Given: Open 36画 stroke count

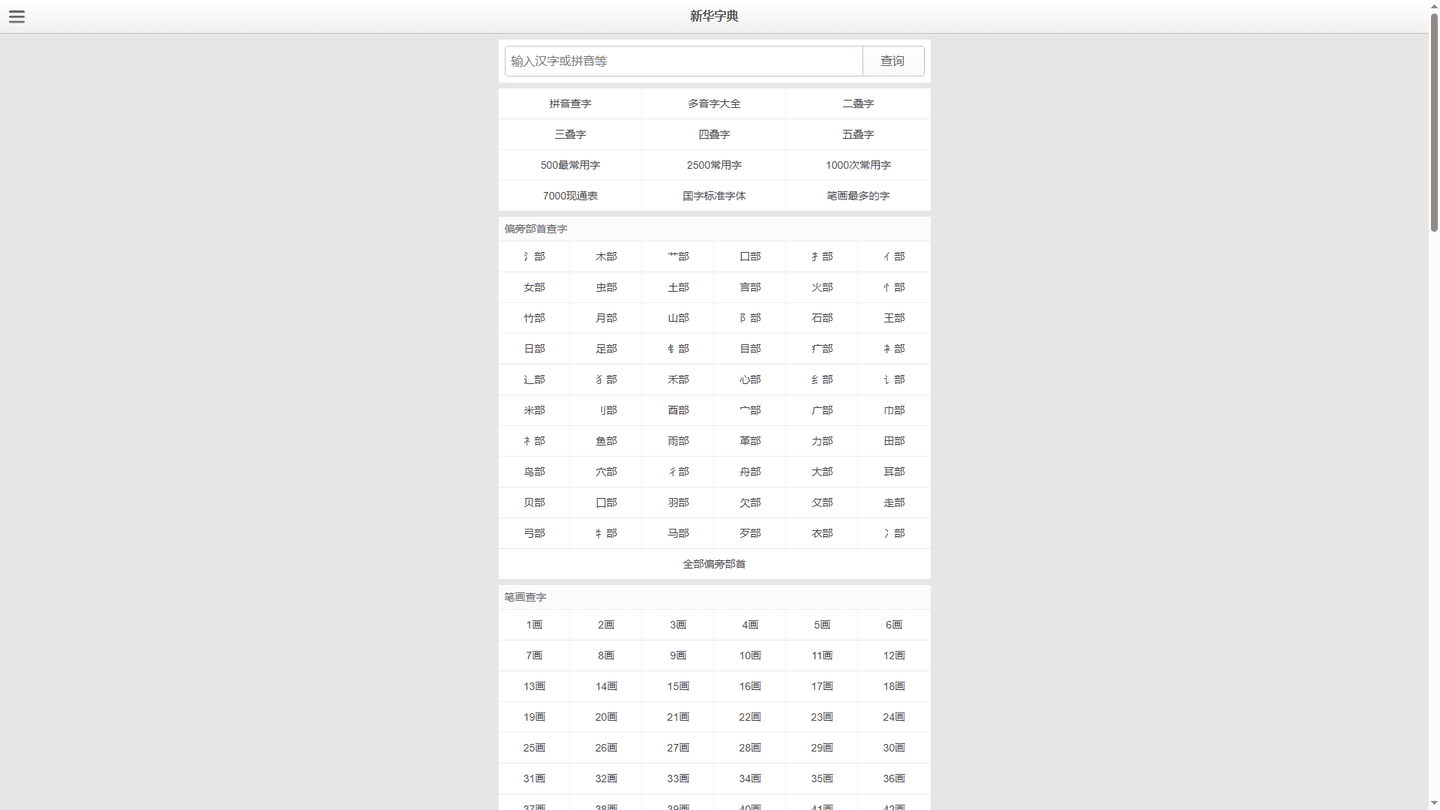Looking at the screenshot, I should tap(894, 779).
